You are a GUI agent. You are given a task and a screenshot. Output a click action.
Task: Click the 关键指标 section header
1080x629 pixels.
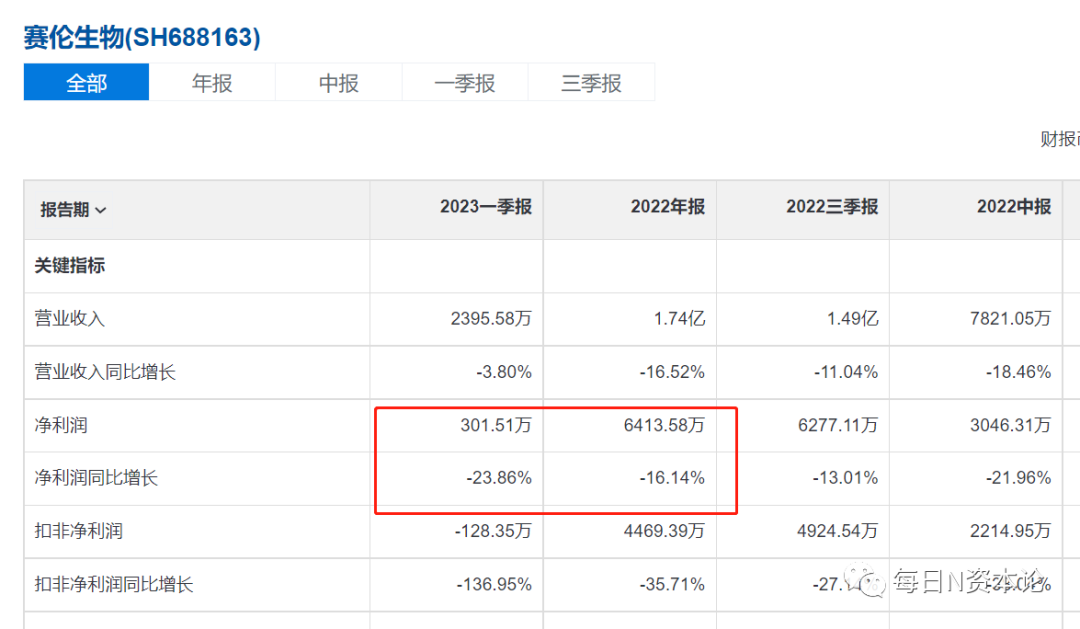(70, 265)
